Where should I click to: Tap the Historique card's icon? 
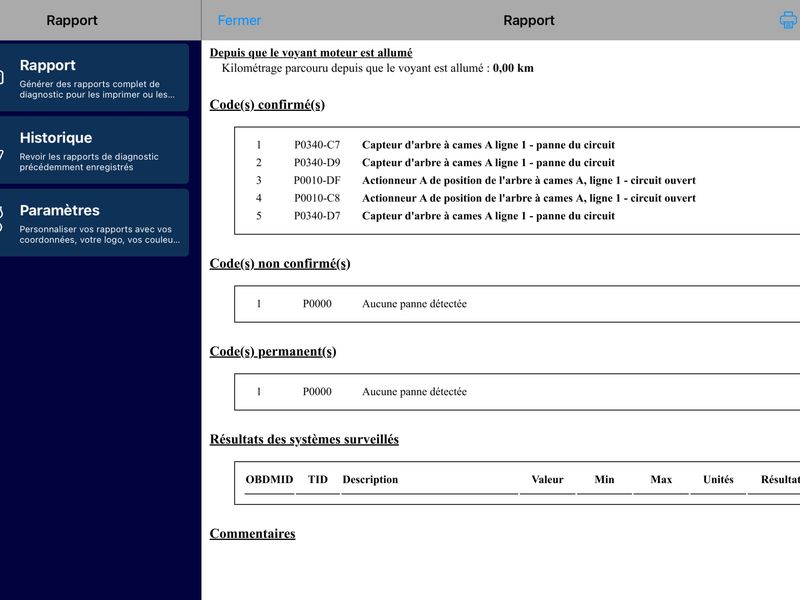tap(2, 153)
